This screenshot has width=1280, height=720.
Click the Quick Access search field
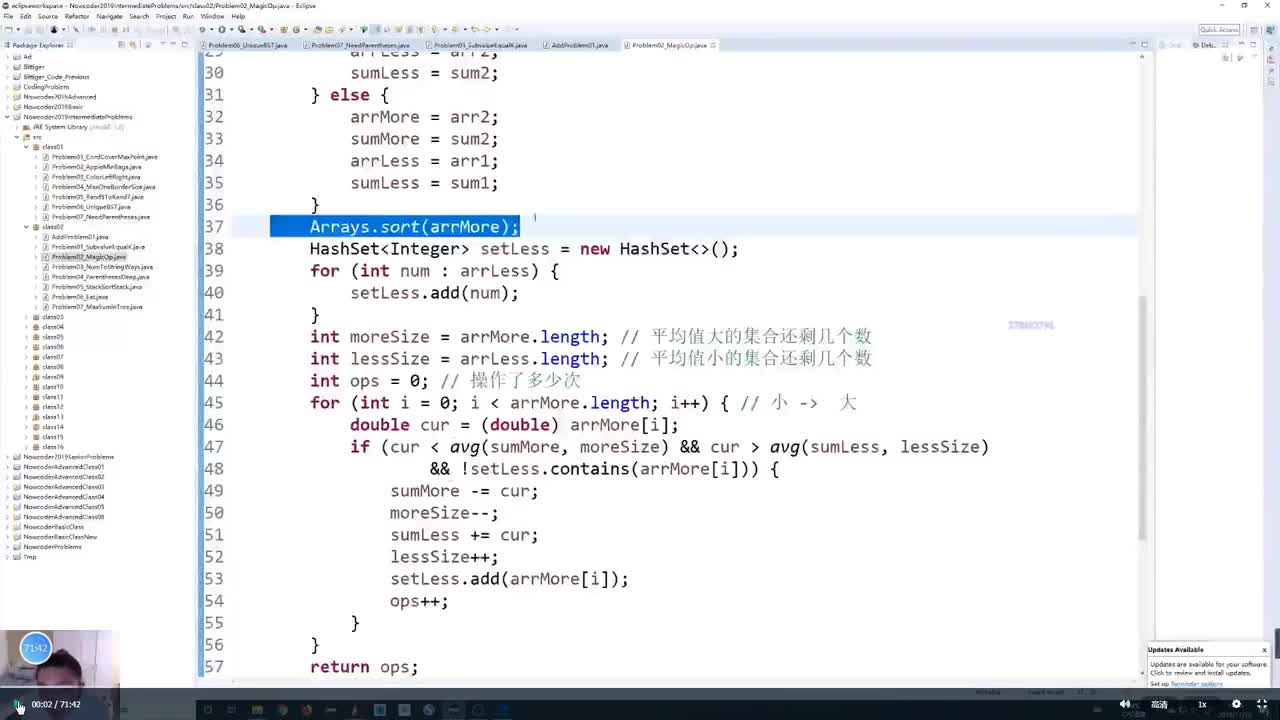click(1219, 30)
